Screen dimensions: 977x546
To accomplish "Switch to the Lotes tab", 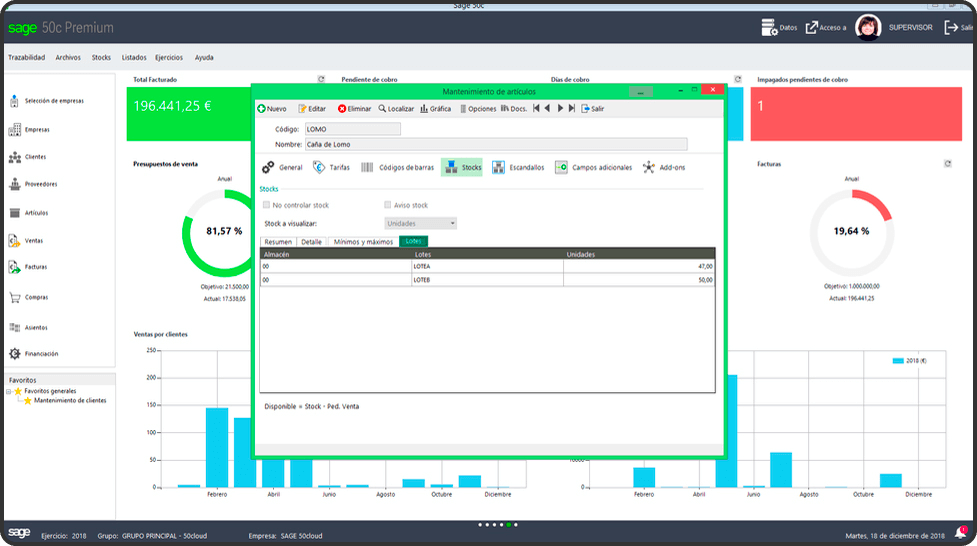I will [x=414, y=241].
